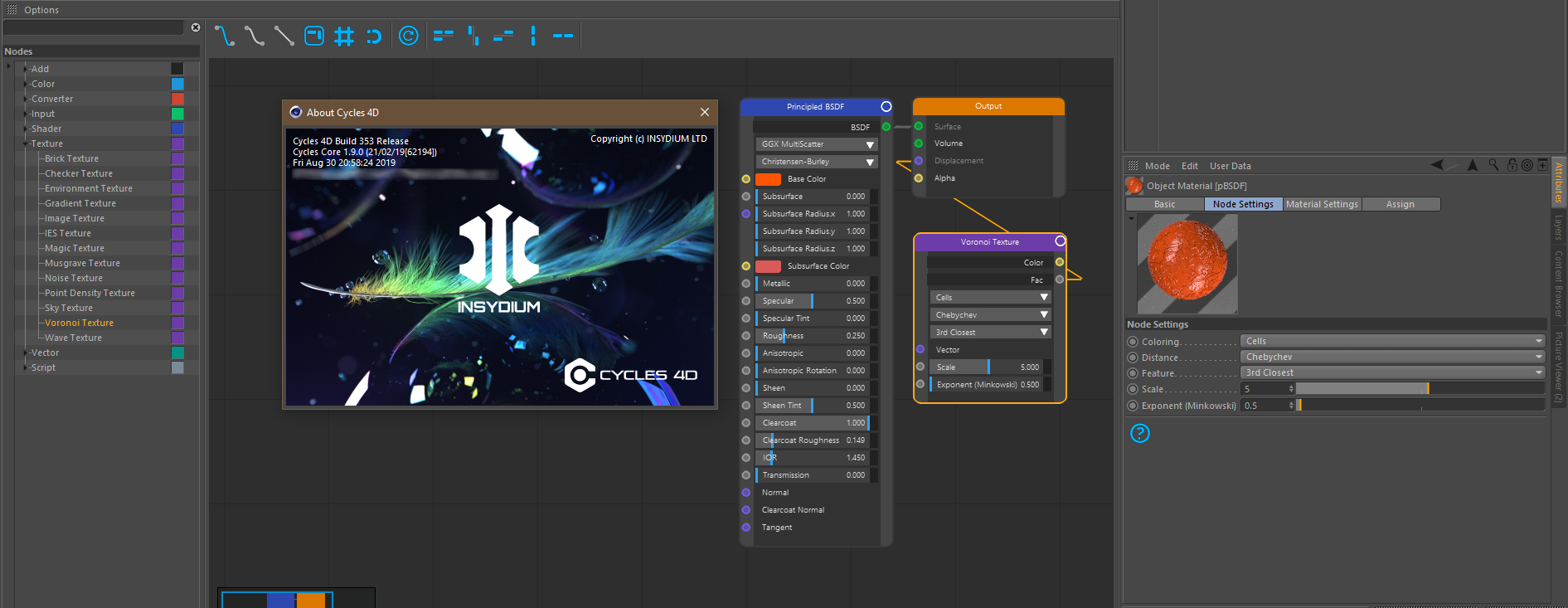Click the Options panel grip icon
Viewport: 1568px width, 608px height.
coord(12,10)
